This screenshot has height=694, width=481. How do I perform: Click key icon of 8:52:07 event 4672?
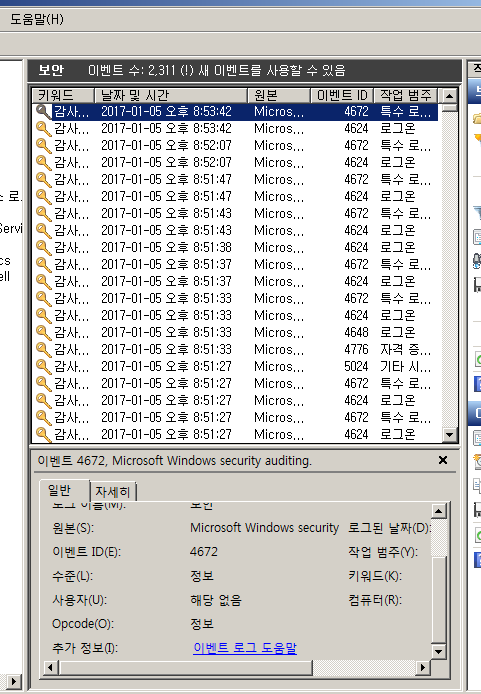coord(43,146)
